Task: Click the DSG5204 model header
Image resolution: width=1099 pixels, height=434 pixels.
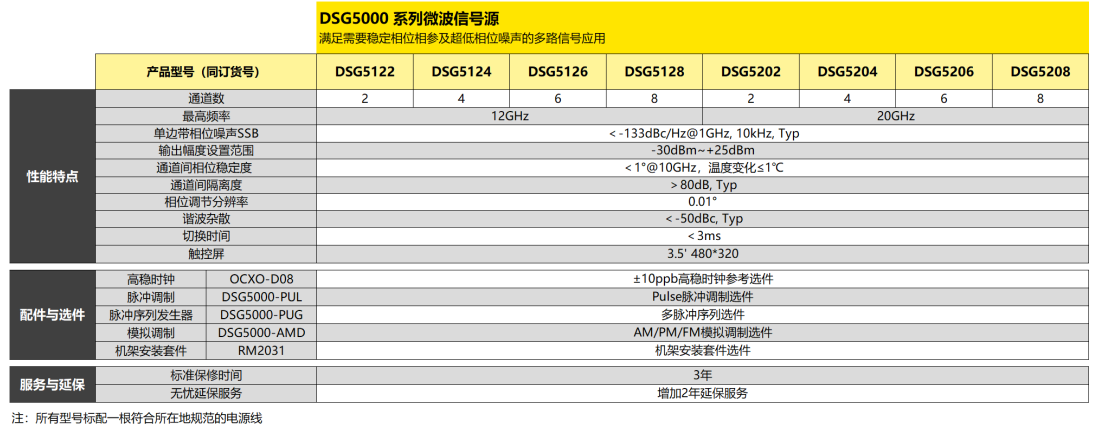Action: [847, 71]
